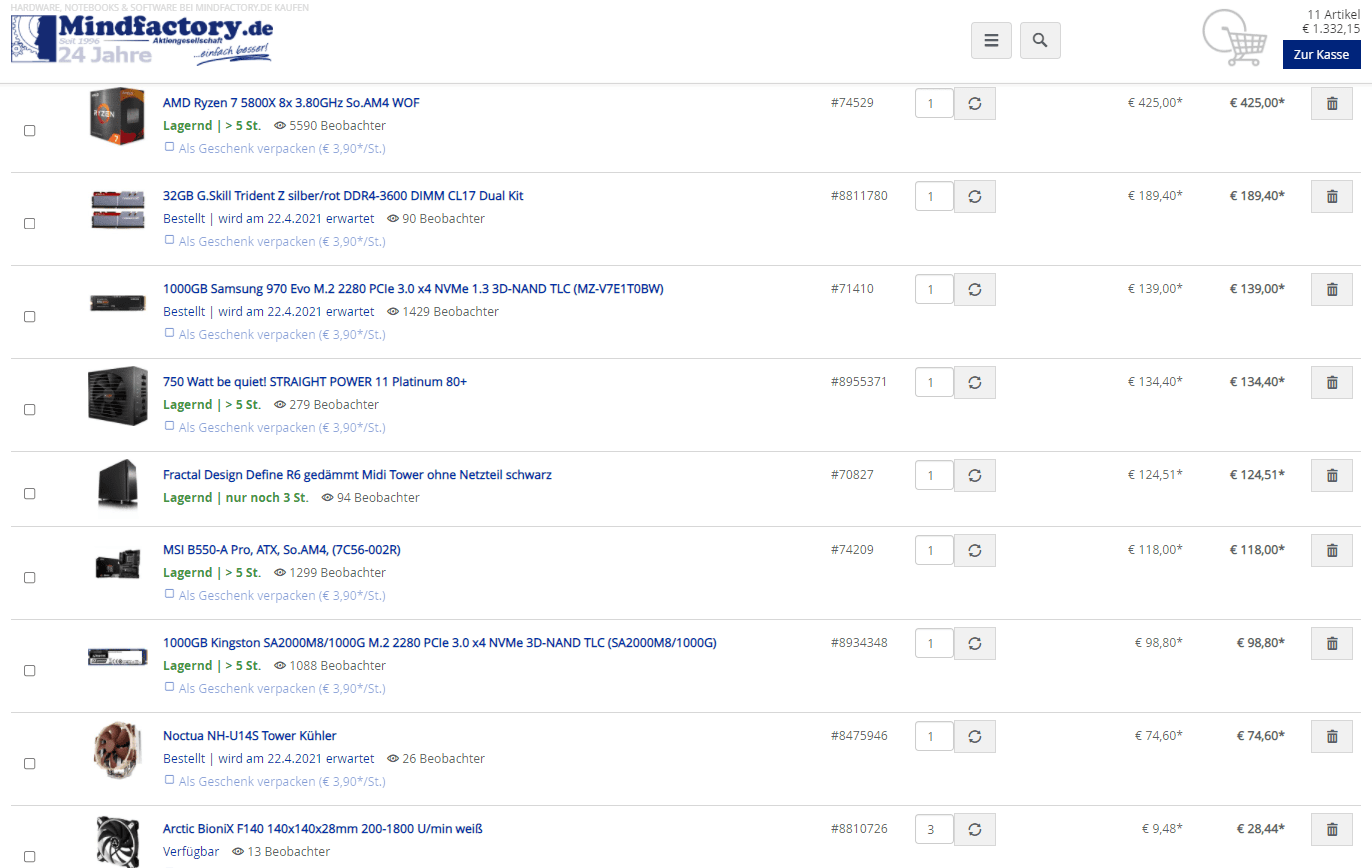Refresh quantity for Noctua NH-U14S
The height and width of the screenshot is (868, 1372).
(x=975, y=736)
